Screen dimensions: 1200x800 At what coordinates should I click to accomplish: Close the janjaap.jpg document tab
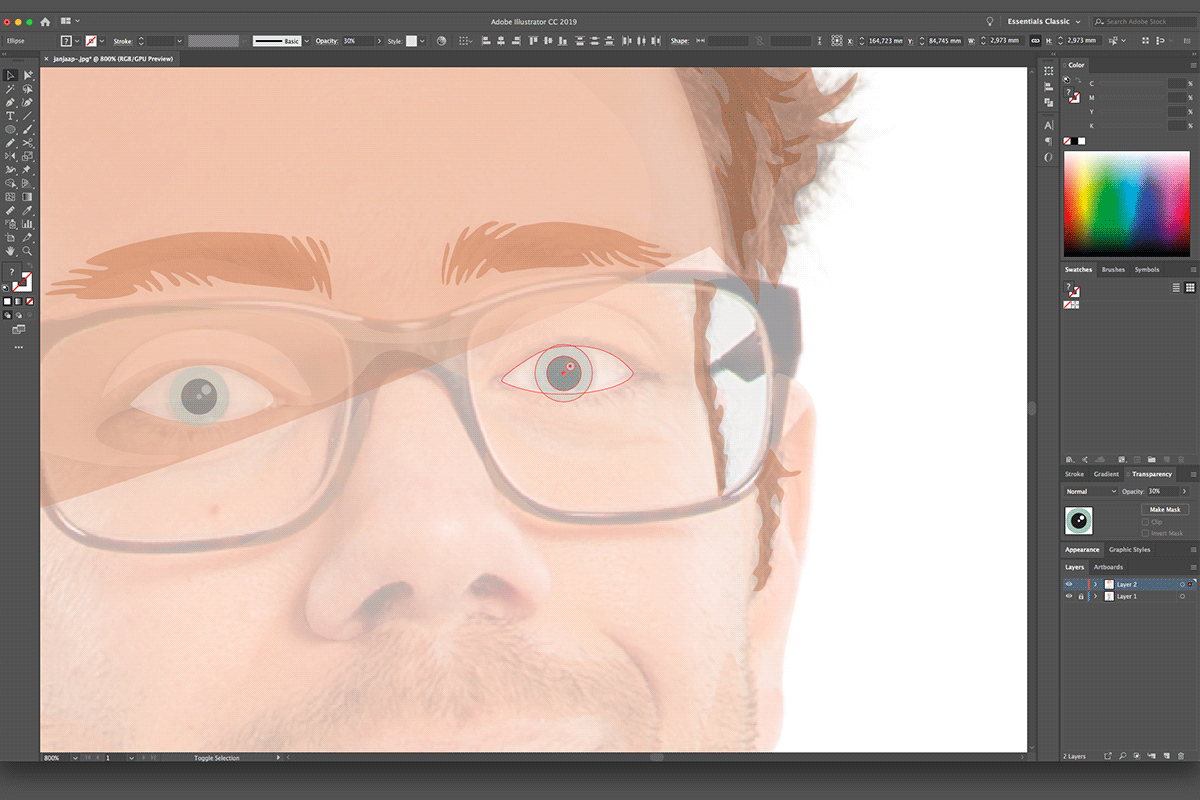point(44,60)
